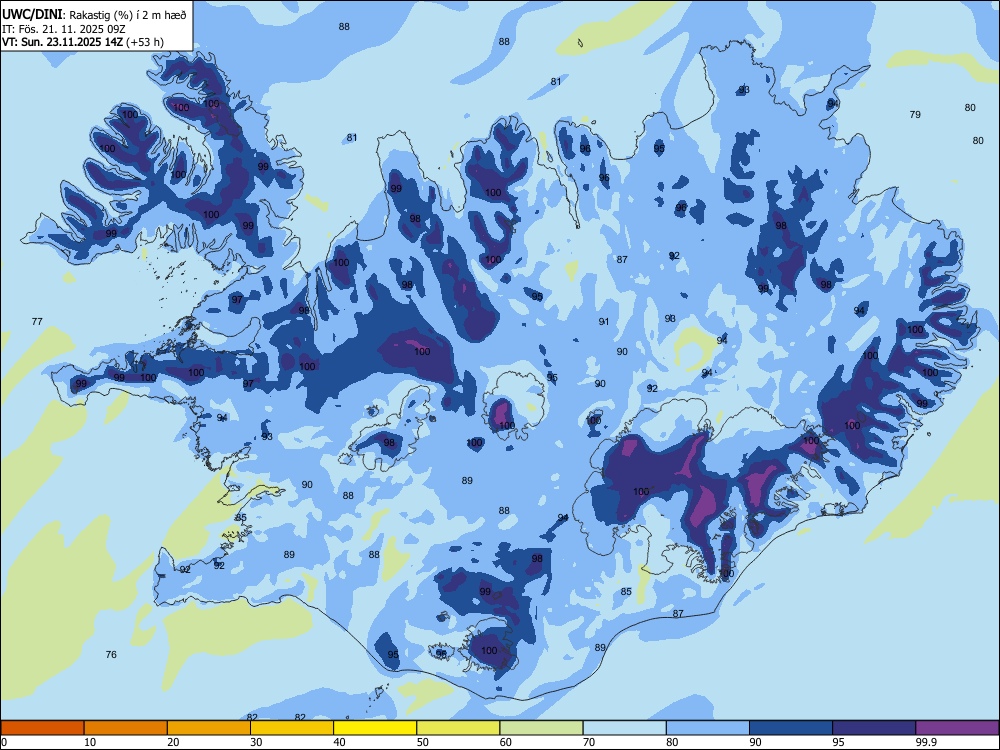Screen dimensions: 1000x750
Task: Click the '79' humidity value on the map
Action: (x=915, y=115)
